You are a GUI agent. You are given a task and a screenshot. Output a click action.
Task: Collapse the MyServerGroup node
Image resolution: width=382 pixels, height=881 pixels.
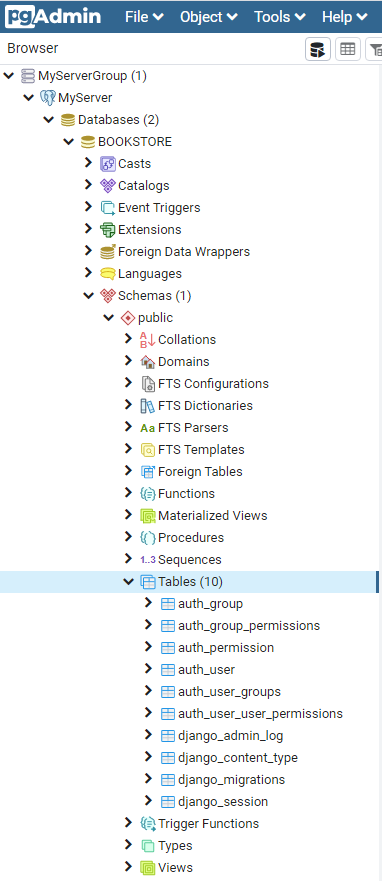point(8,75)
